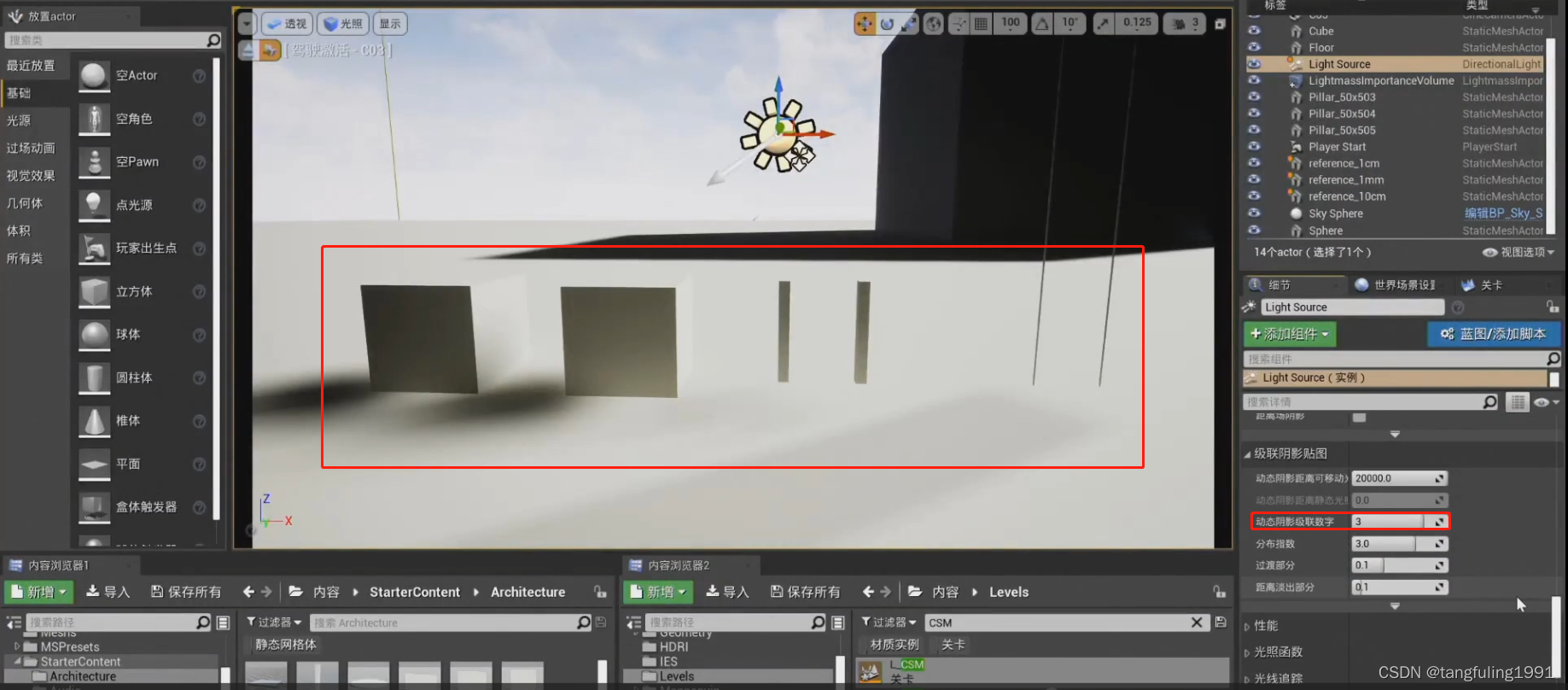This screenshot has width=1568, height=690.
Task: Open viewport options arrow menu
Action: point(246,24)
